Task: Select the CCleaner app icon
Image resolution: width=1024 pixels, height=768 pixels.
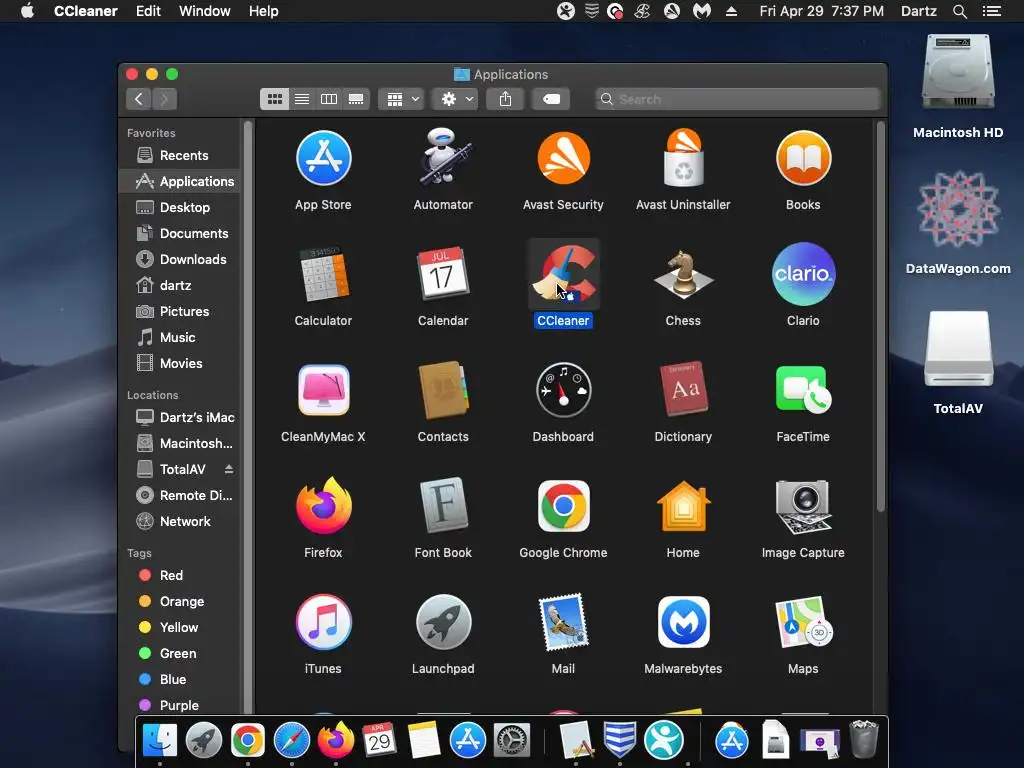Action: click(563, 274)
